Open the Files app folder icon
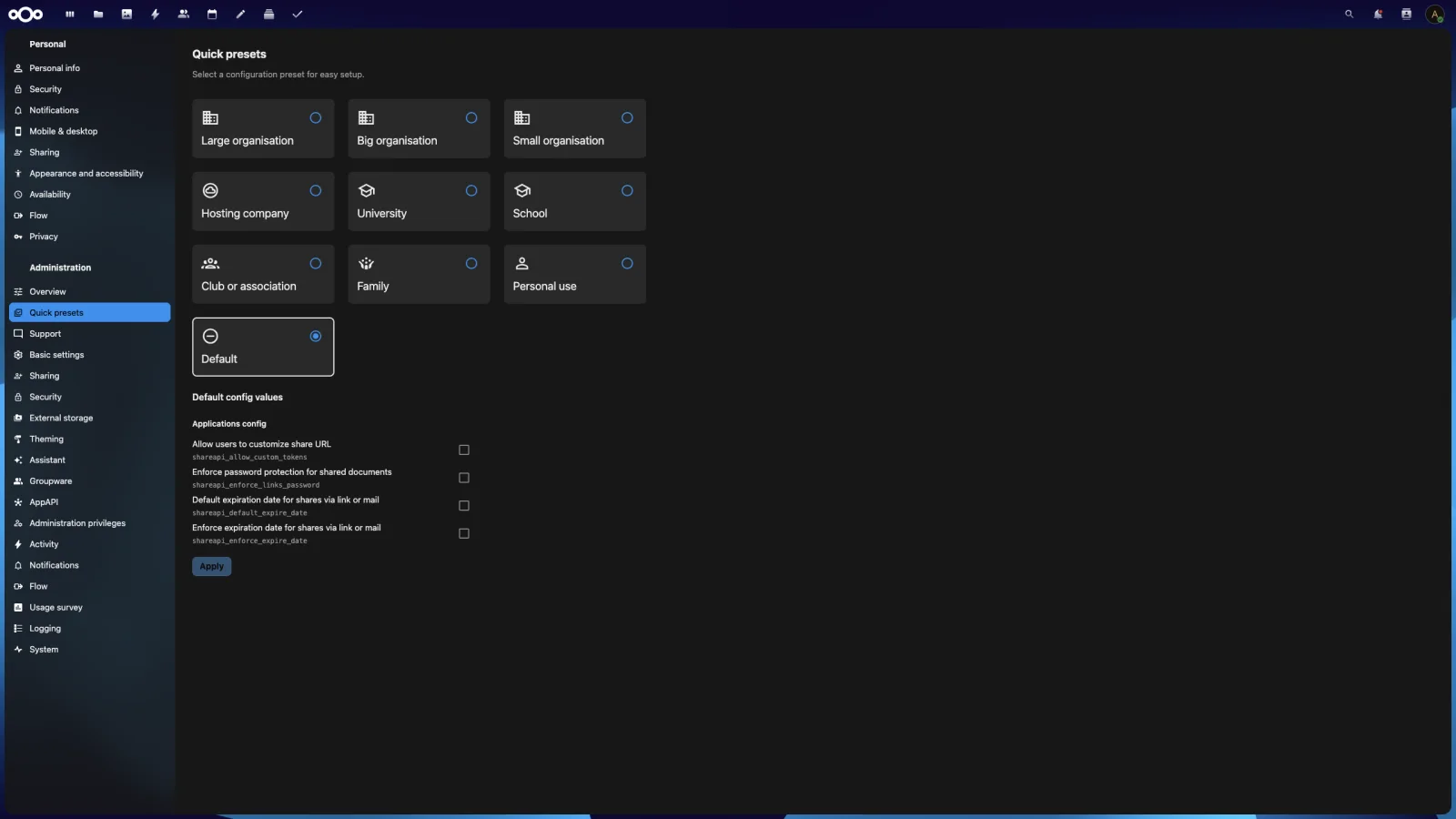The width and height of the screenshot is (1456, 819). point(98,14)
